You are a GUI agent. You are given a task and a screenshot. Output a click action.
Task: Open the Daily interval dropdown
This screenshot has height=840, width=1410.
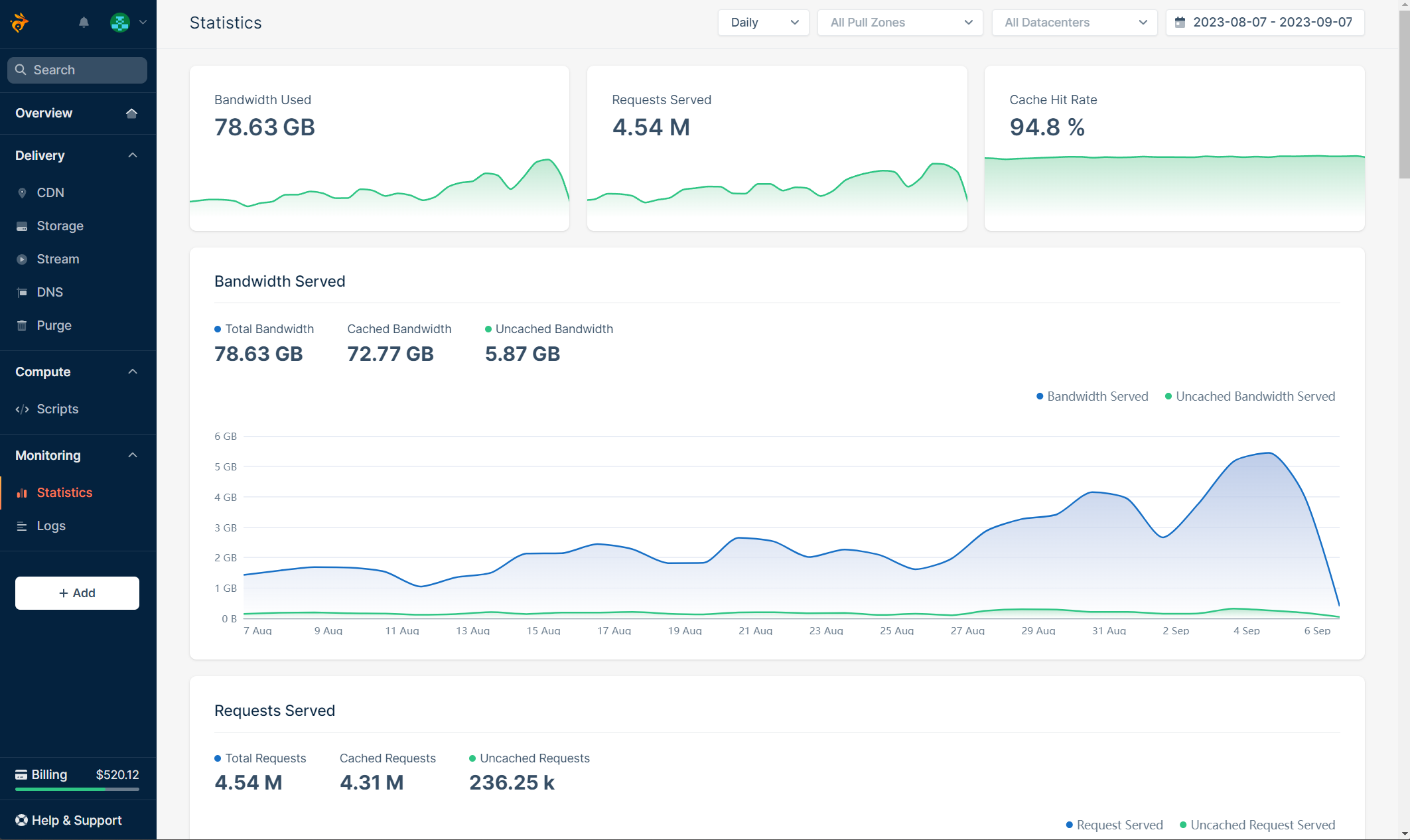click(x=763, y=23)
